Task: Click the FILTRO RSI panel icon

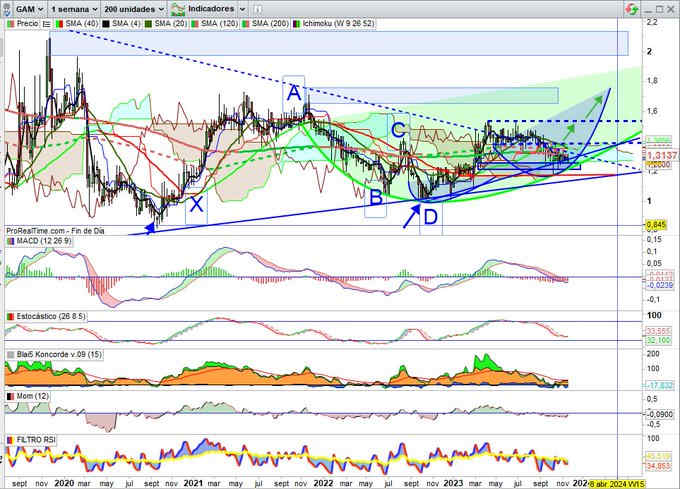Action: (10, 440)
